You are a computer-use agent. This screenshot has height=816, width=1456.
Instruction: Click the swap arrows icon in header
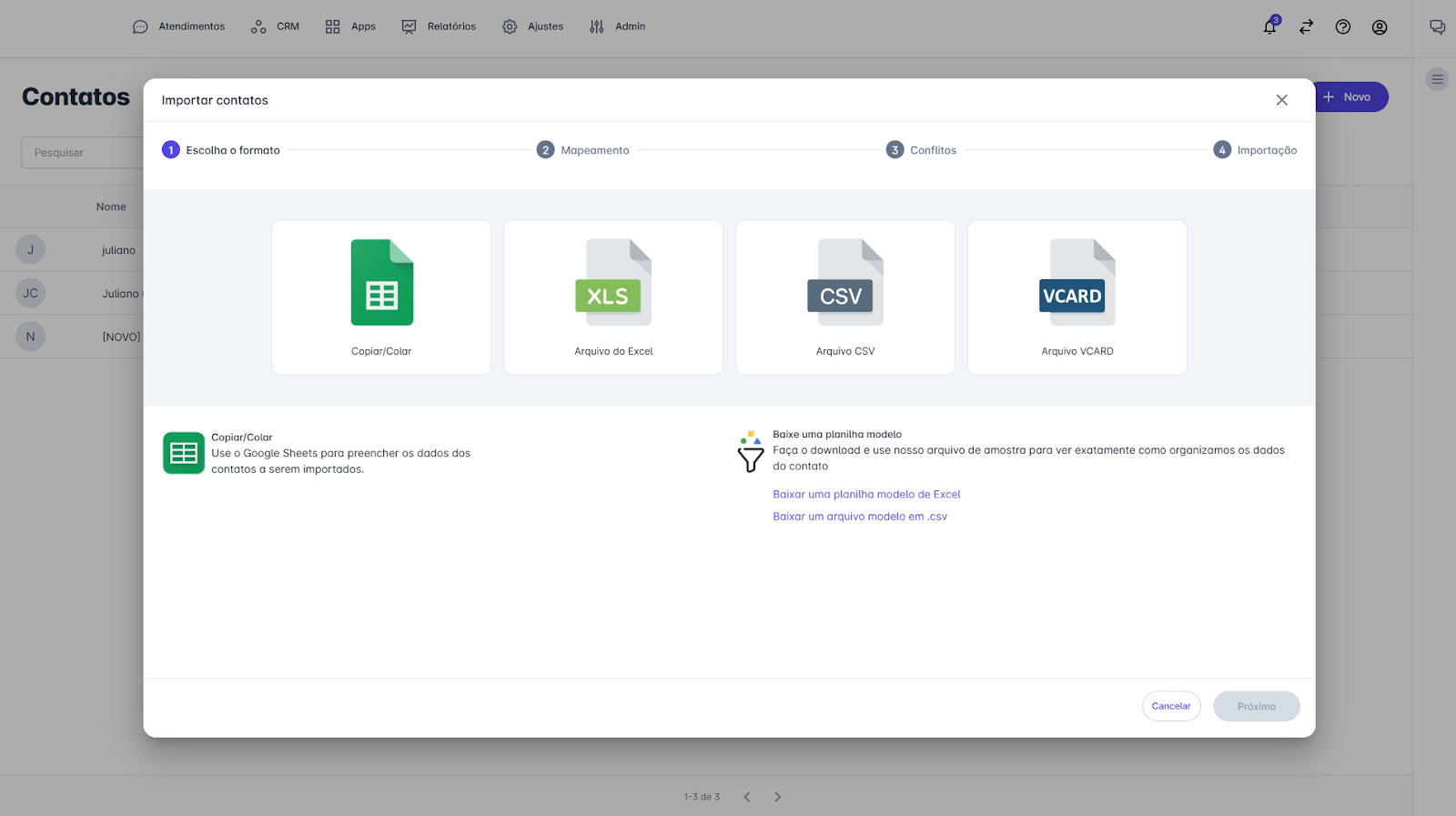pyautogui.click(x=1306, y=27)
